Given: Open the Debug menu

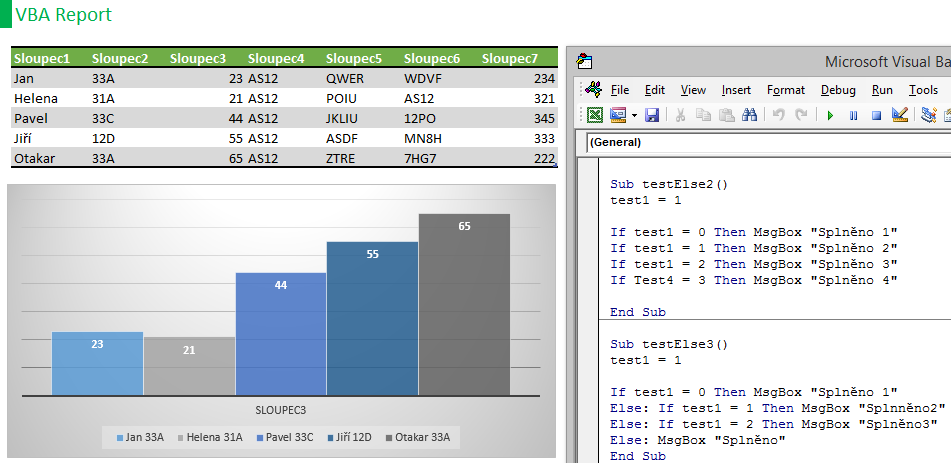Looking at the screenshot, I should click(x=838, y=90).
